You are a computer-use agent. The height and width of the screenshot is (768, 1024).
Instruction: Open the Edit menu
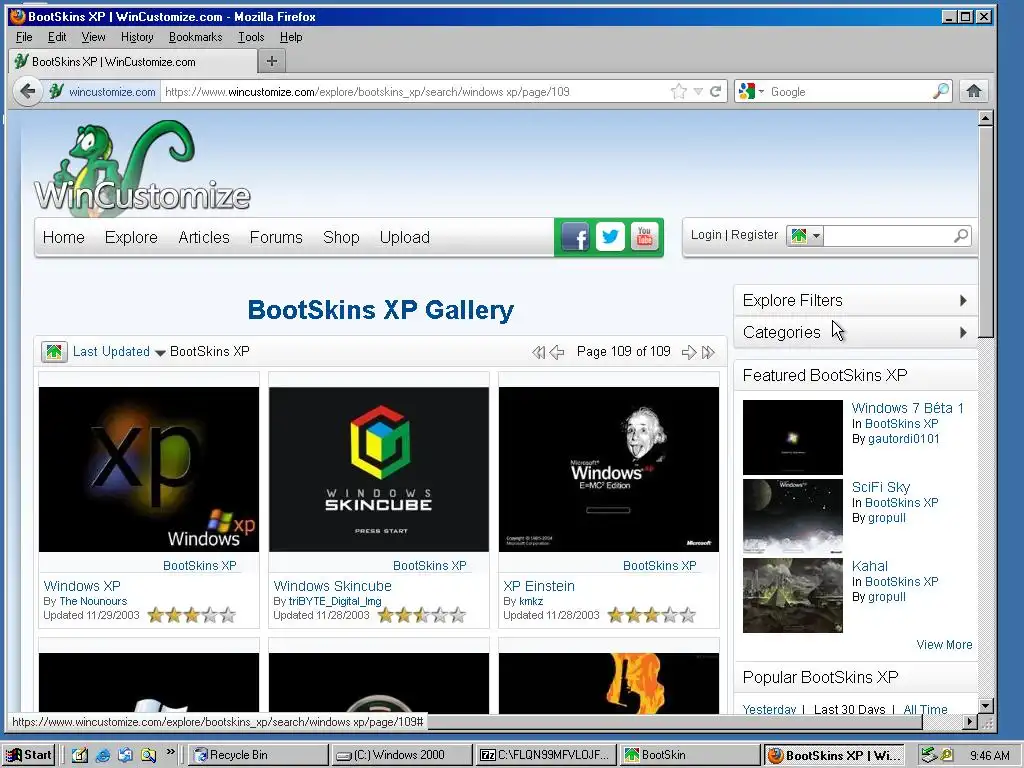(x=57, y=37)
